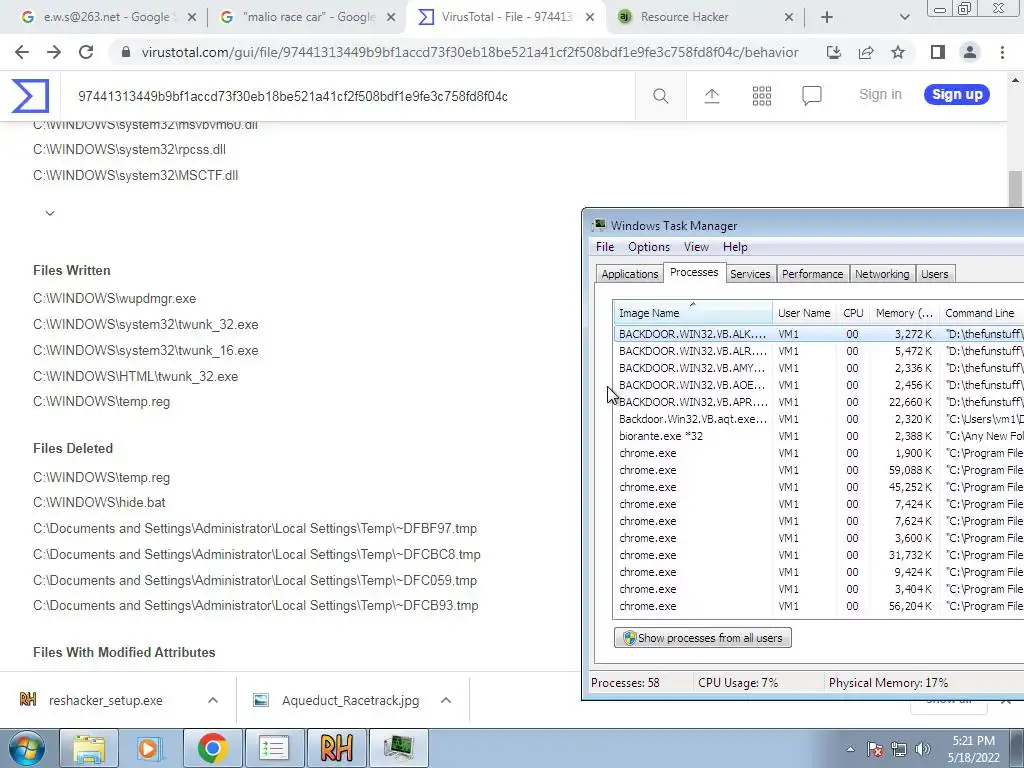Click Task Manager taskbar icon

pos(398,748)
